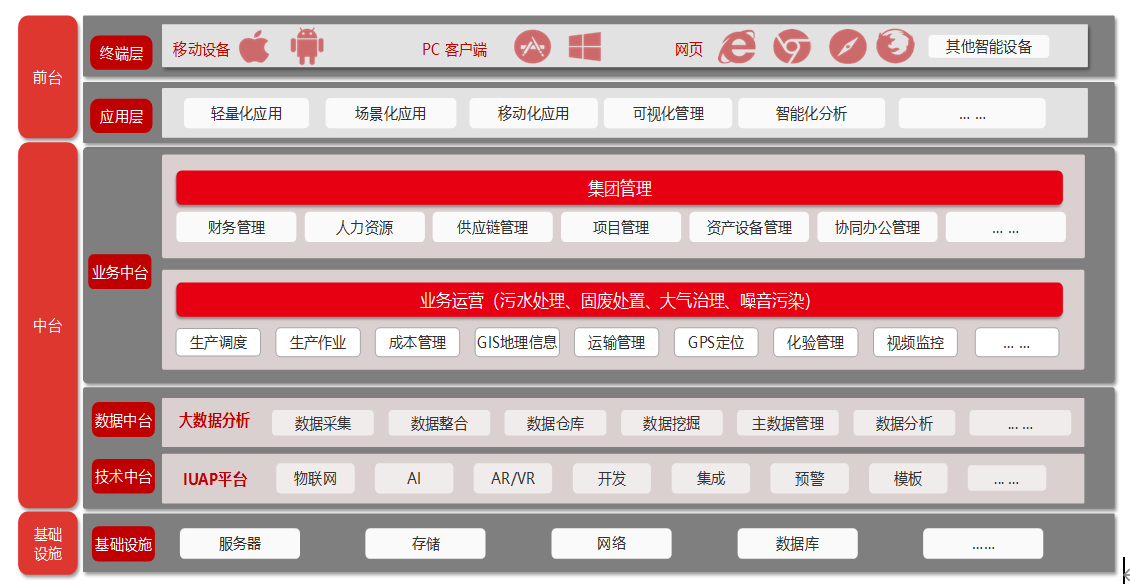Click the Internet Explorer icon
The height and width of the screenshot is (588, 1130).
(737, 47)
